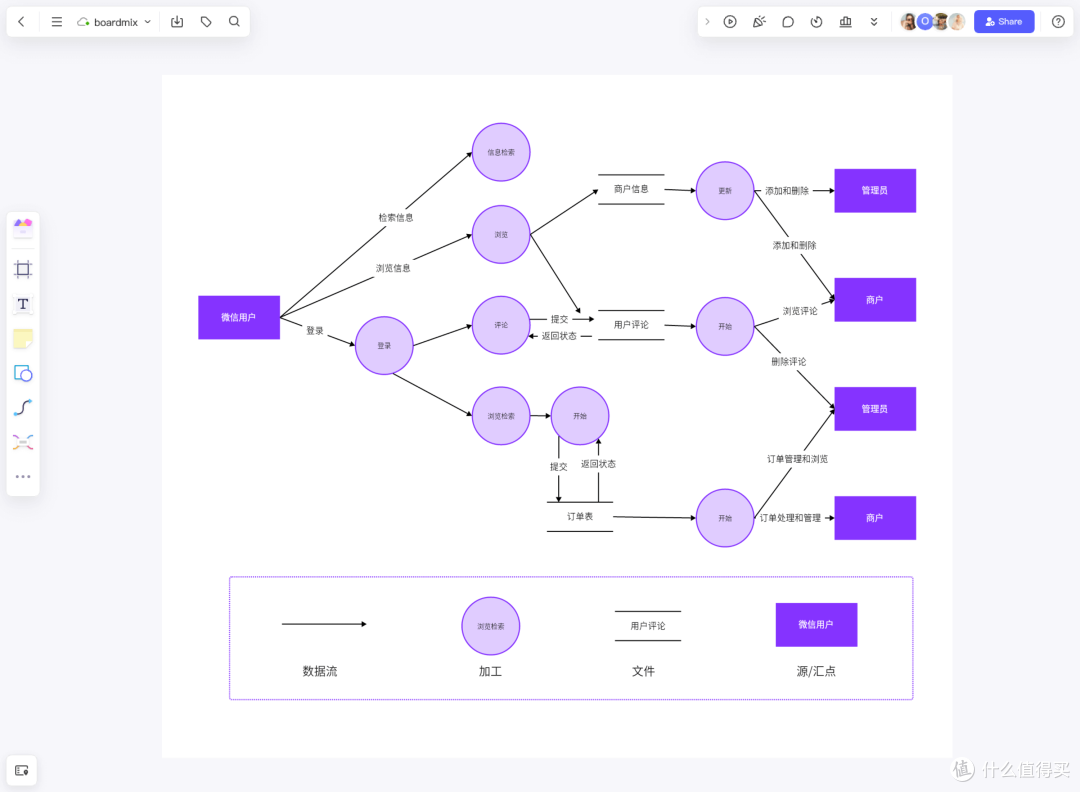Click the 浏览信息 flow label

393,268
